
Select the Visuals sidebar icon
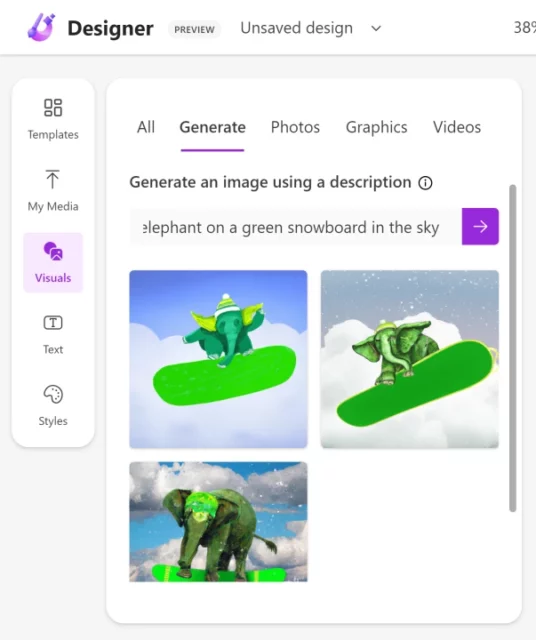pyautogui.click(x=53, y=251)
